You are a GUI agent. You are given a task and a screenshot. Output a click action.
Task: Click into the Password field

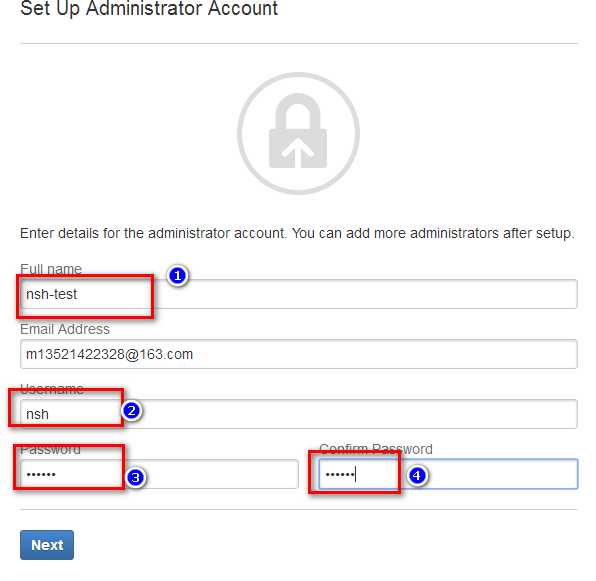tap(159, 474)
